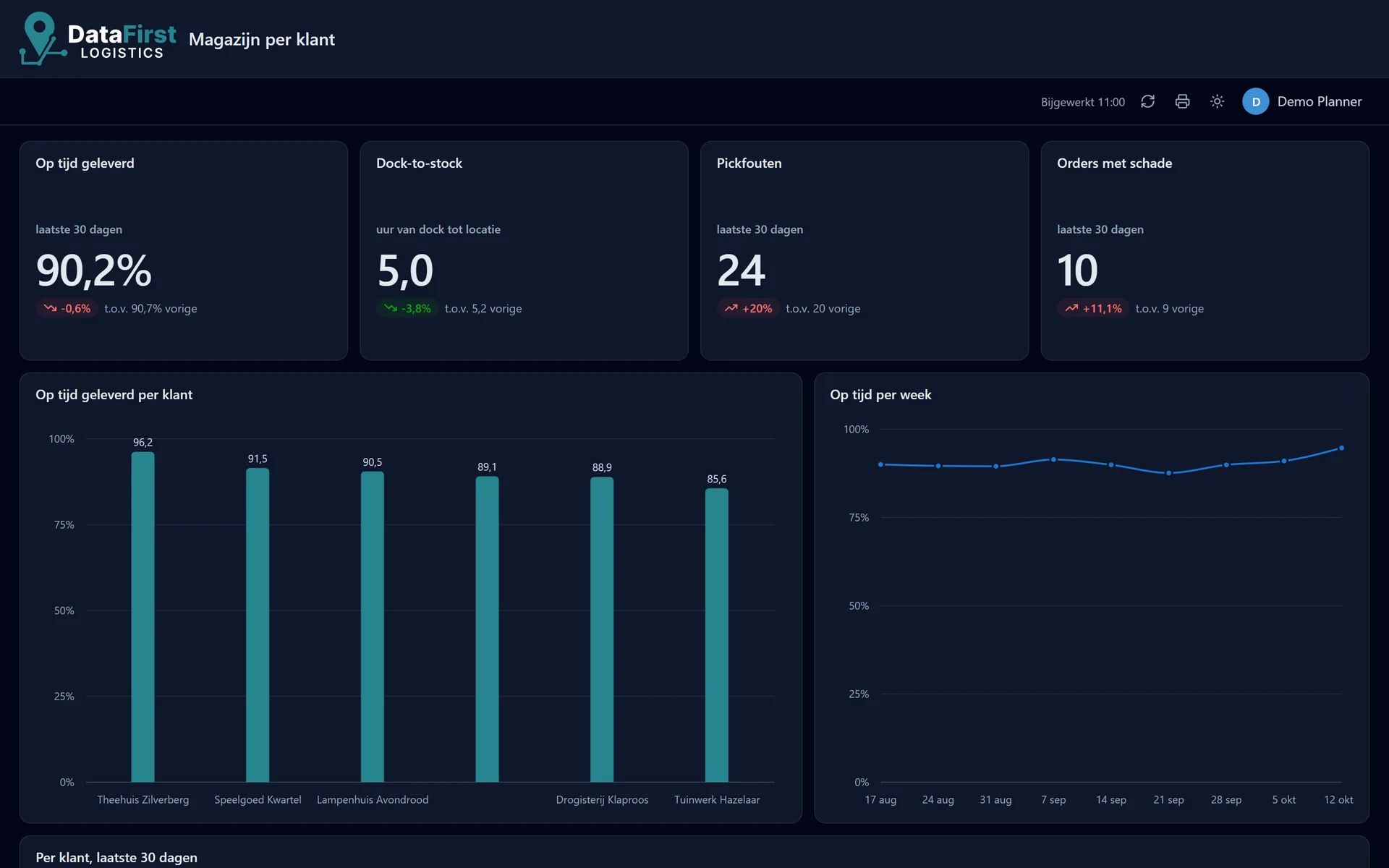Print the dashboard with printer icon
The width and height of the screenshot is (1389, 868).
coord(1182,101)
